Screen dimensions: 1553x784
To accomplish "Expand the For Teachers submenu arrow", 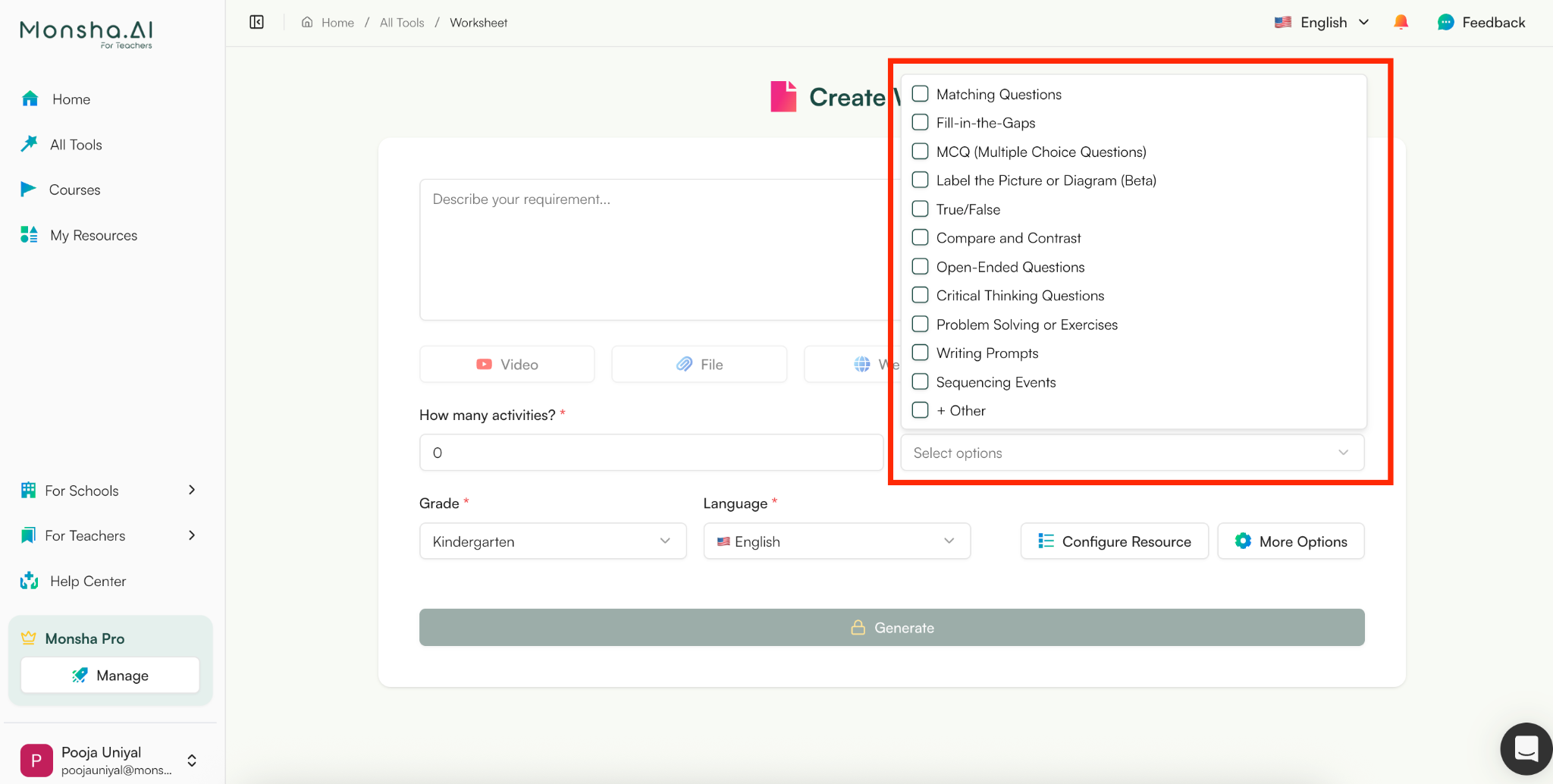I will pyautogui.click(x=192, y=535).
